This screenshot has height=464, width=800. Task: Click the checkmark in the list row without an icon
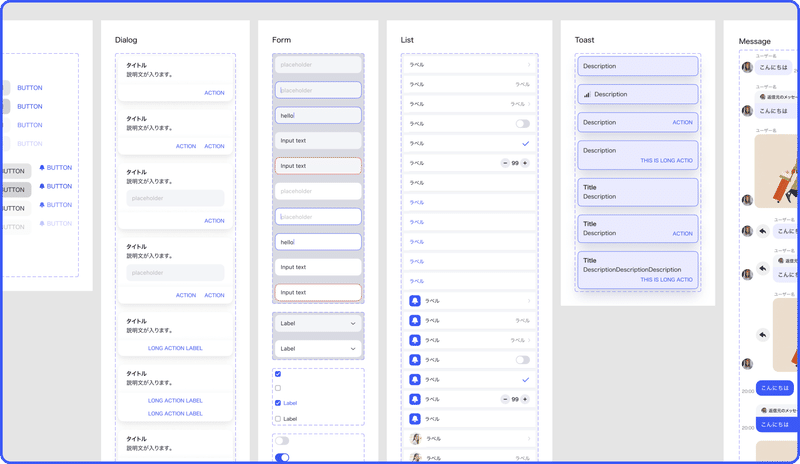click(526, 143)
